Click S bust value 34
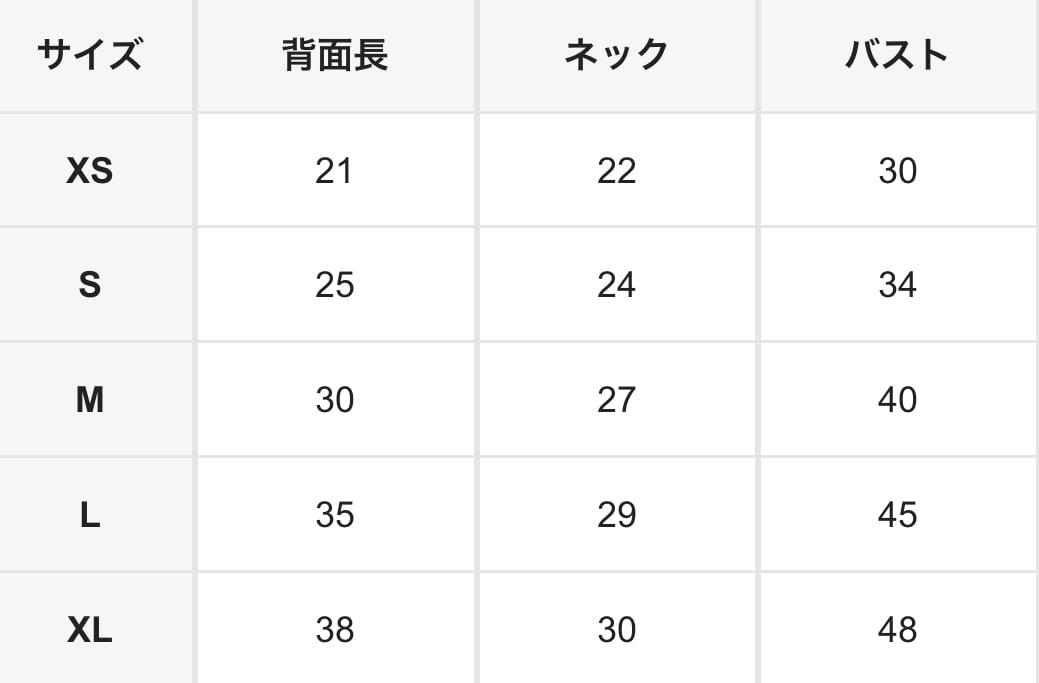Viewport: 1039px width, 683px height. pyautogui.click(x=897, y=286)
